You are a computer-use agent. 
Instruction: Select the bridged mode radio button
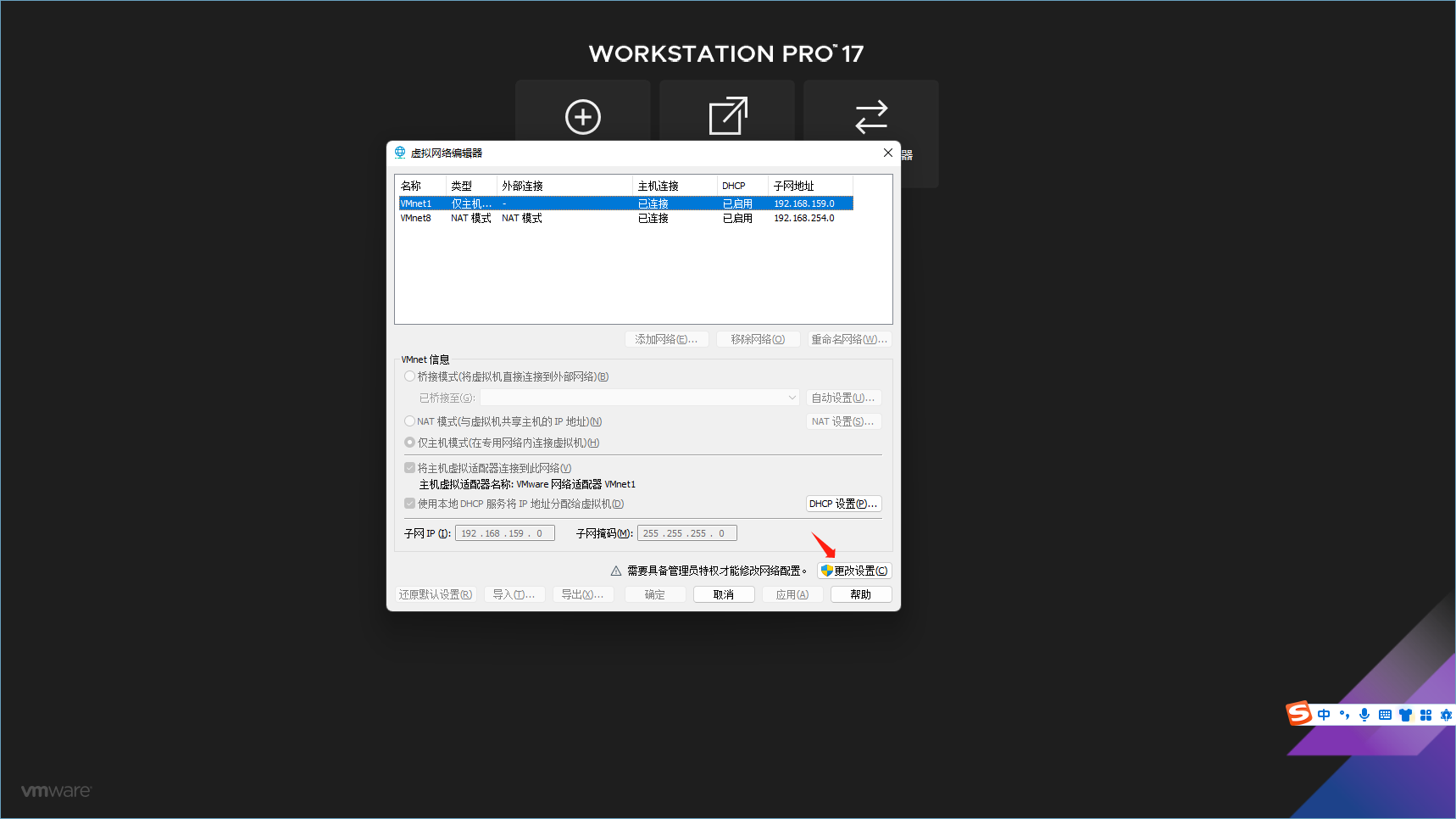[409, 376]
